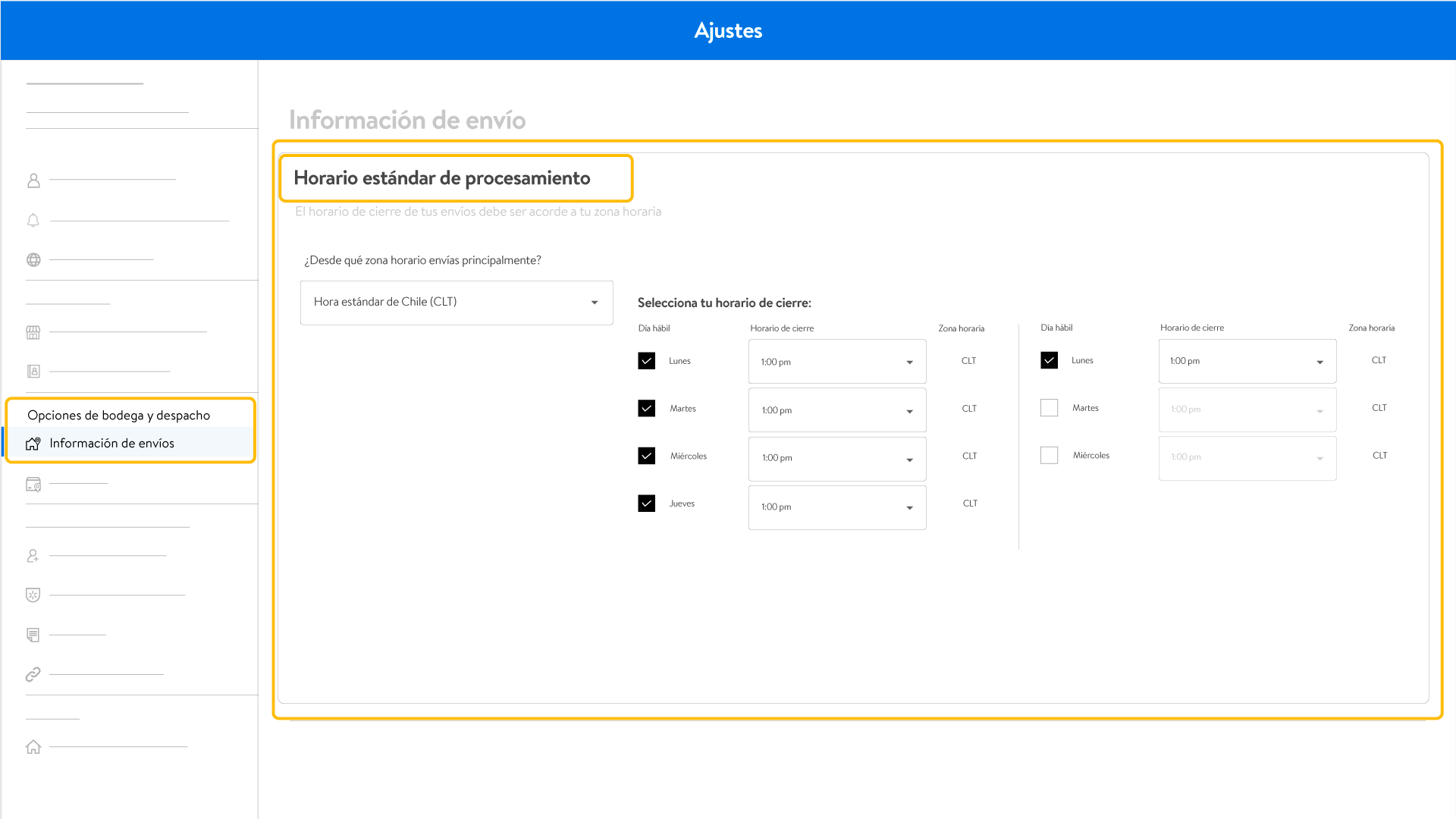Click the contact book icon in sidebar

(33, 372)
